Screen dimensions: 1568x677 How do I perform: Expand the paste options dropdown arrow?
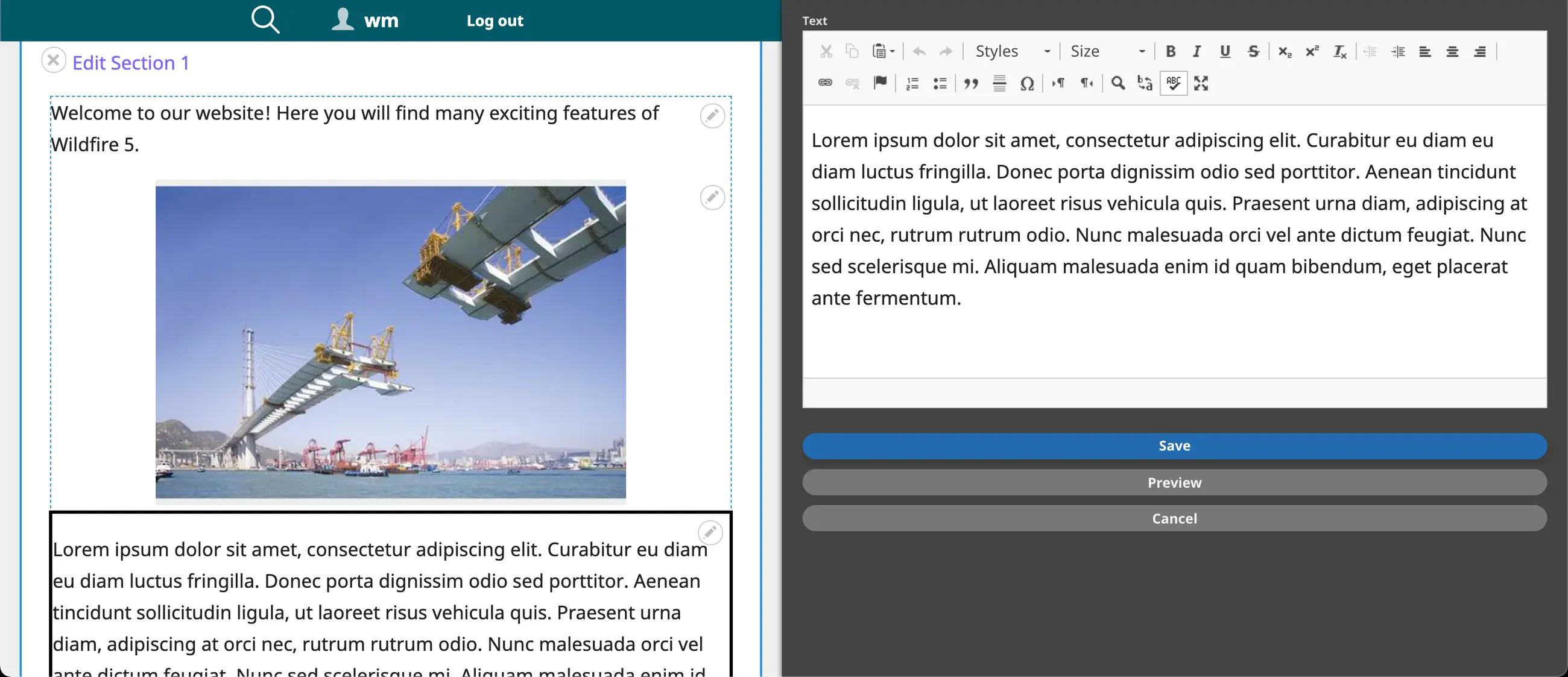click(x=893, y=52)
